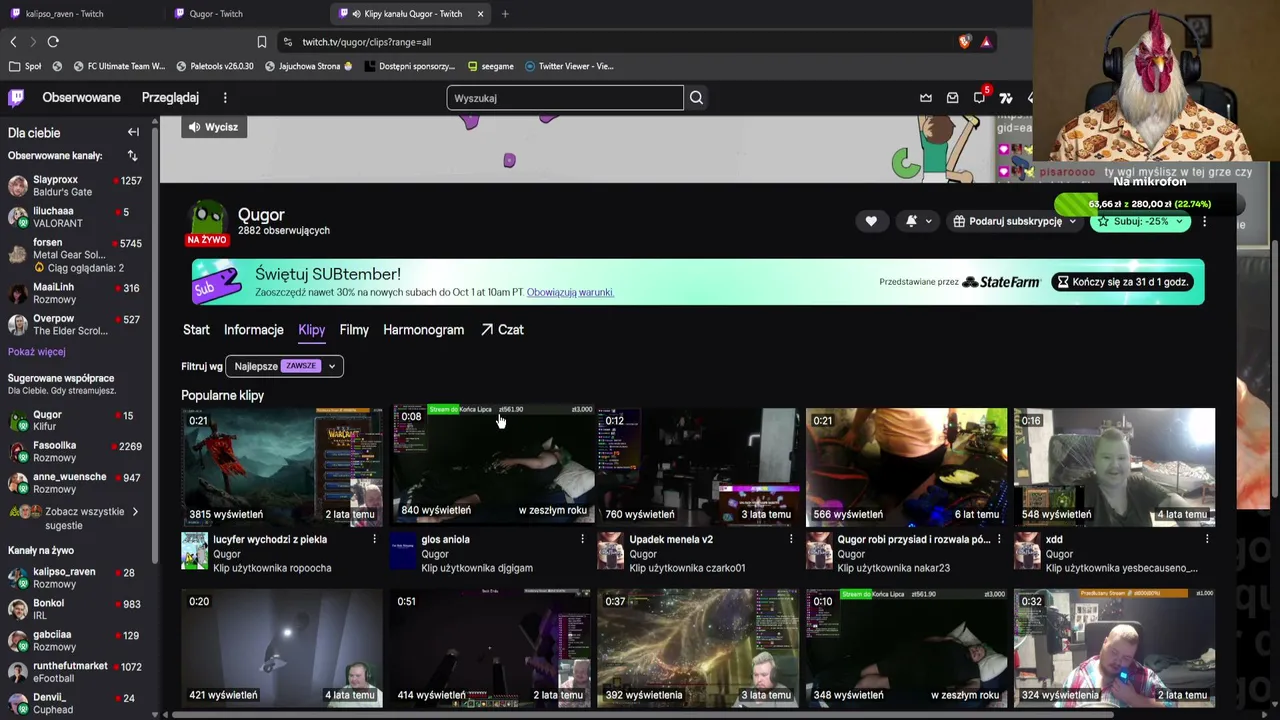Toggle follow heart for Qugor
Viewport: 1280px width, 720px height.
[871, 221]
